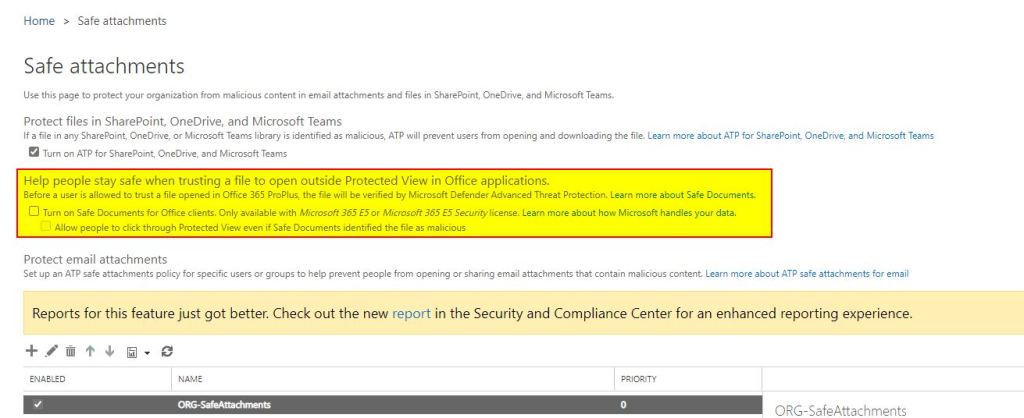Click the decrease priority down arrow

109,351
